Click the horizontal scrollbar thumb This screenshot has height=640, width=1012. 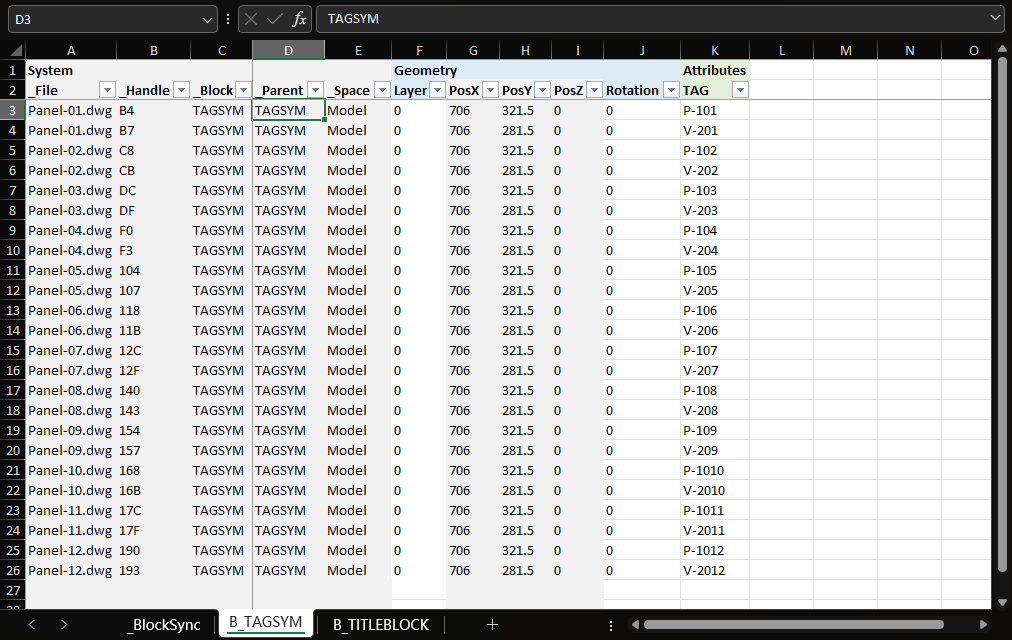[794, 625]
